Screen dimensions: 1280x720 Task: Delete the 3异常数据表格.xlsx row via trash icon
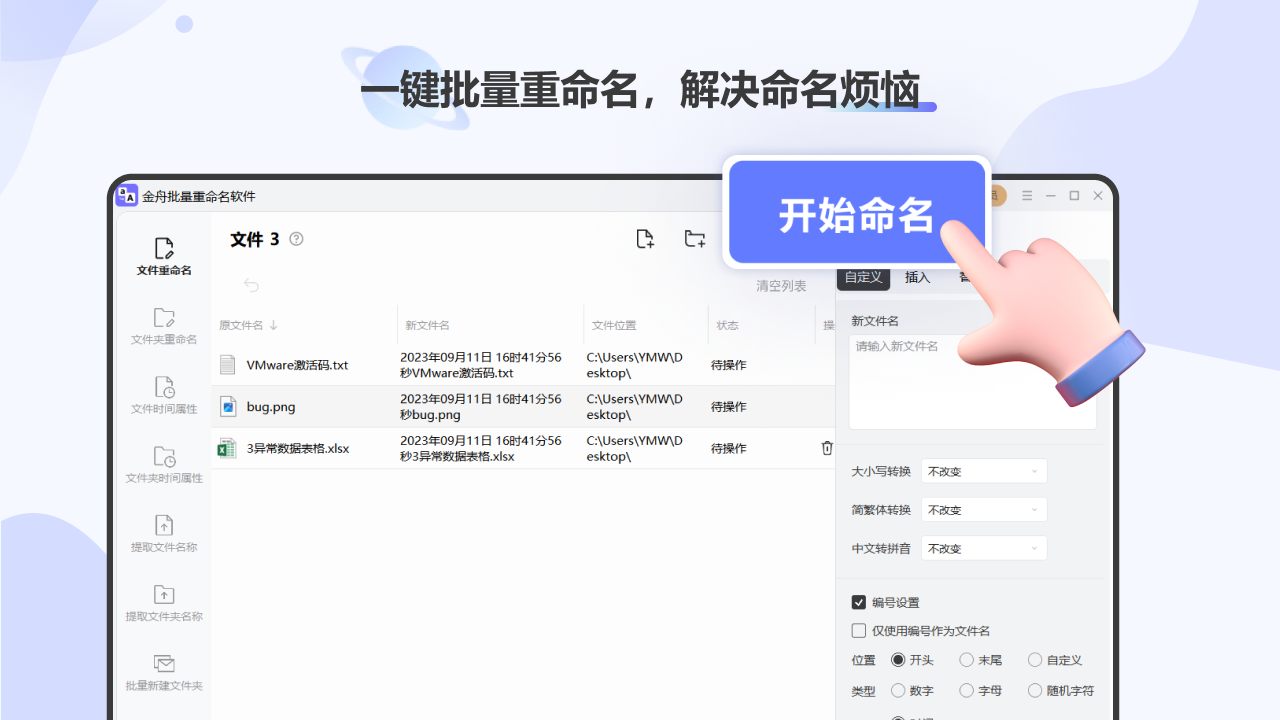pos(827,448)
